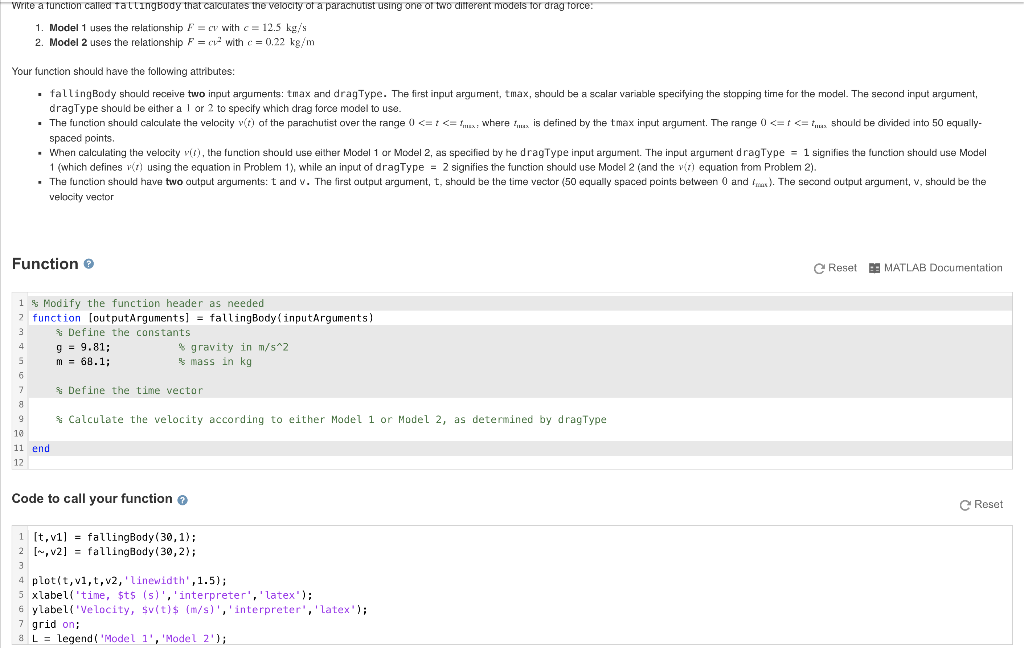Click empty line 3 in call code editor
1024x648 pixels.
click(520, 566)
